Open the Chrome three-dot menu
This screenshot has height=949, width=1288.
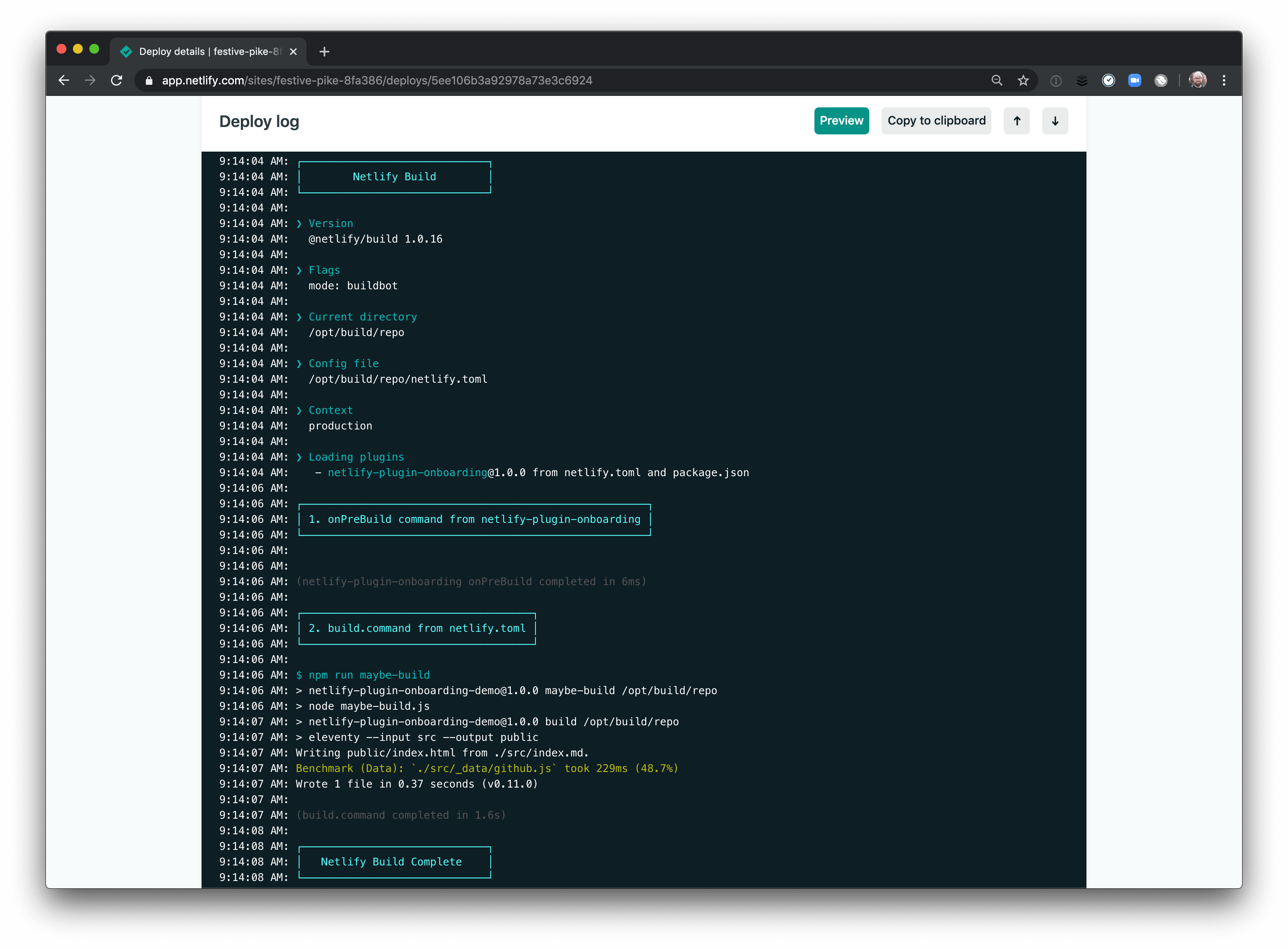pyautogui.click(x=1224, y=80)
